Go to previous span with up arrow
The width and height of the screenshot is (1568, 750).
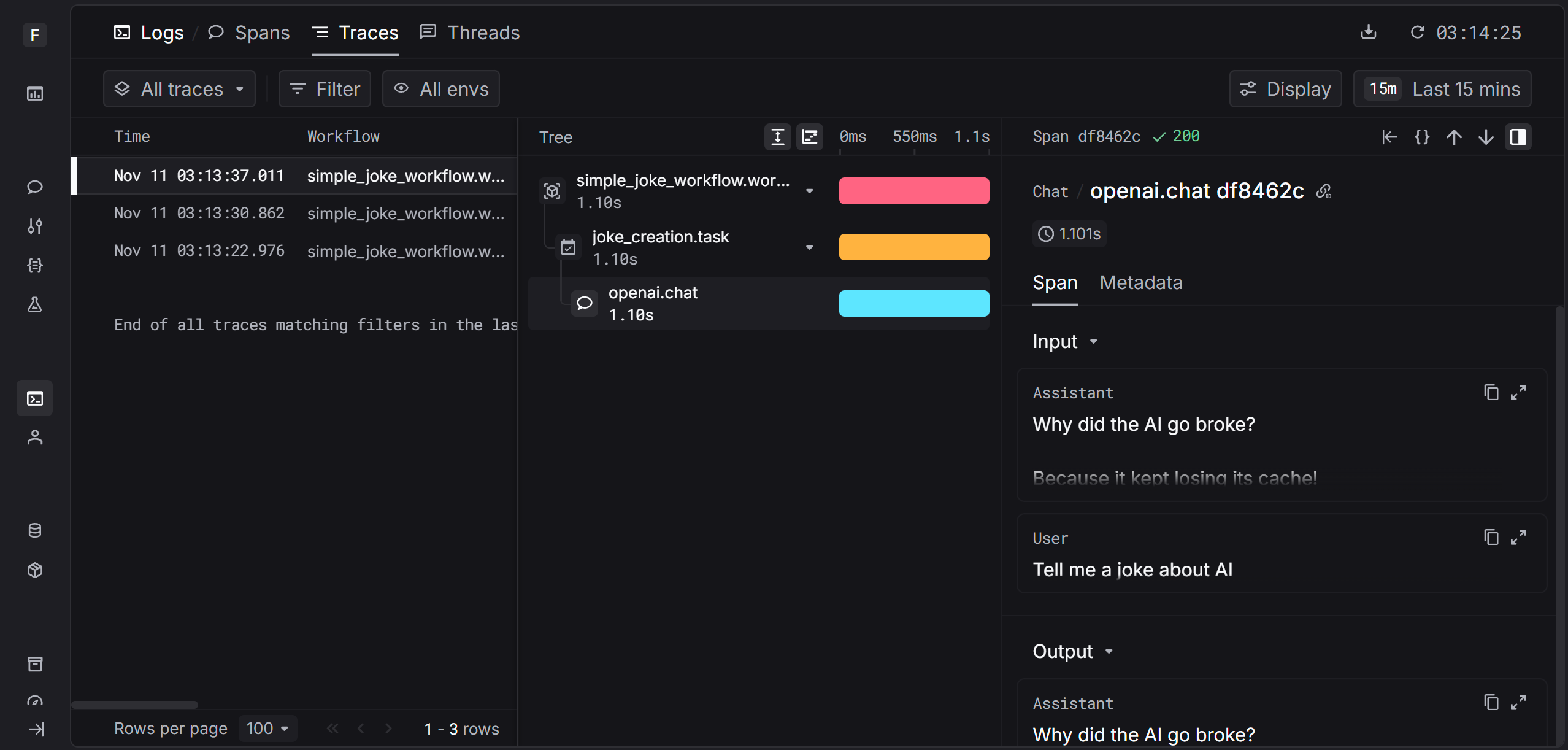[x=1454, y=137]
